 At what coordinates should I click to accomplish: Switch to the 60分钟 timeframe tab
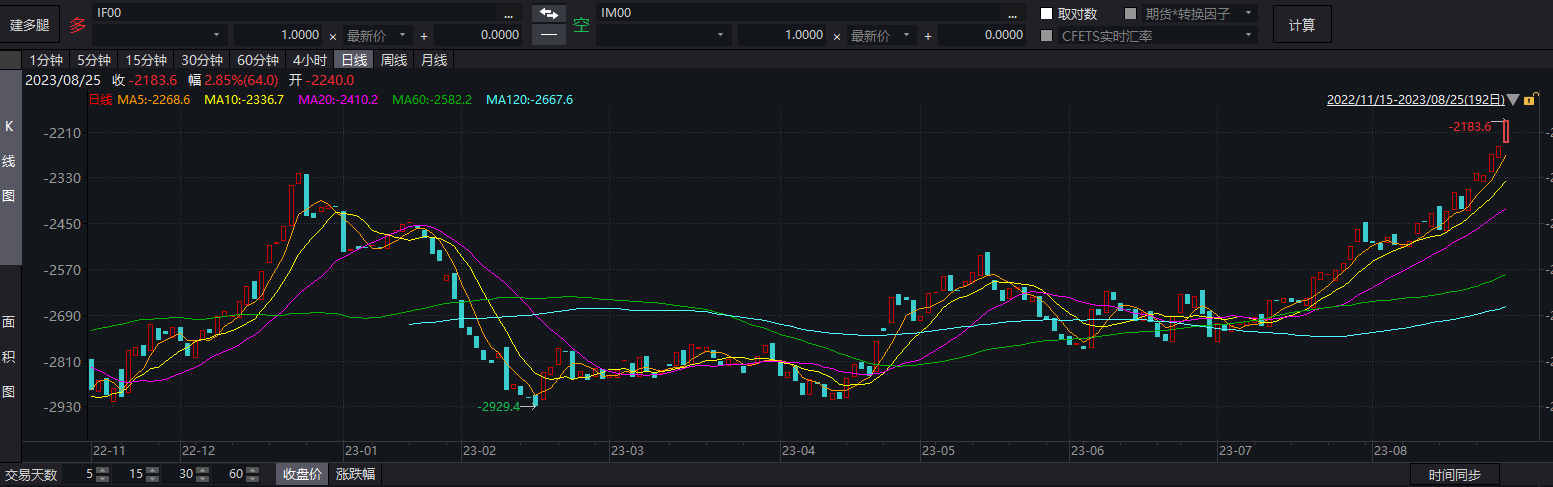257,60
